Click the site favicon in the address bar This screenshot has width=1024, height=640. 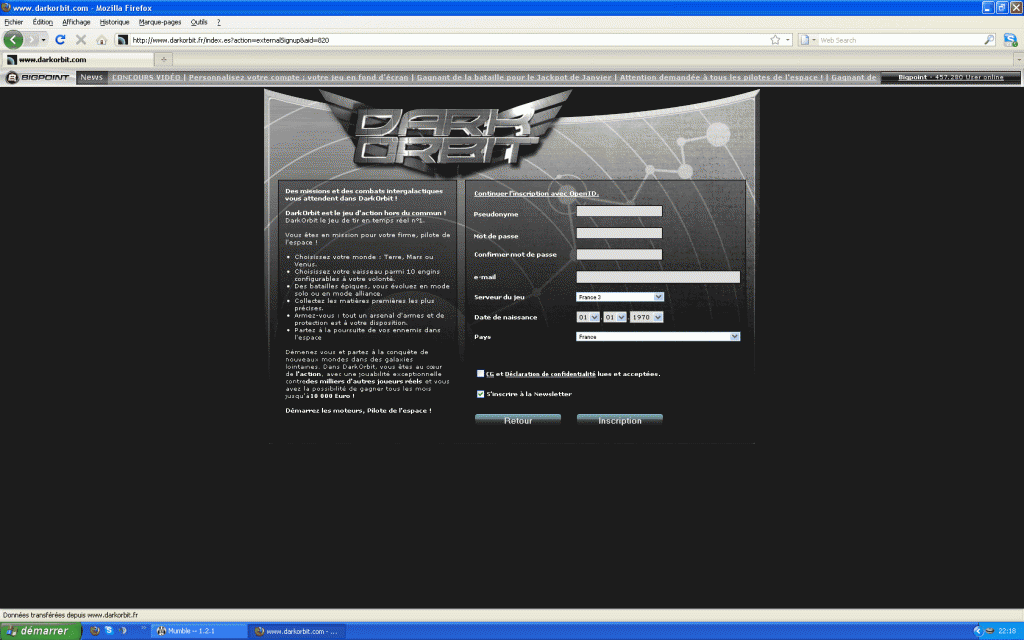122,40
